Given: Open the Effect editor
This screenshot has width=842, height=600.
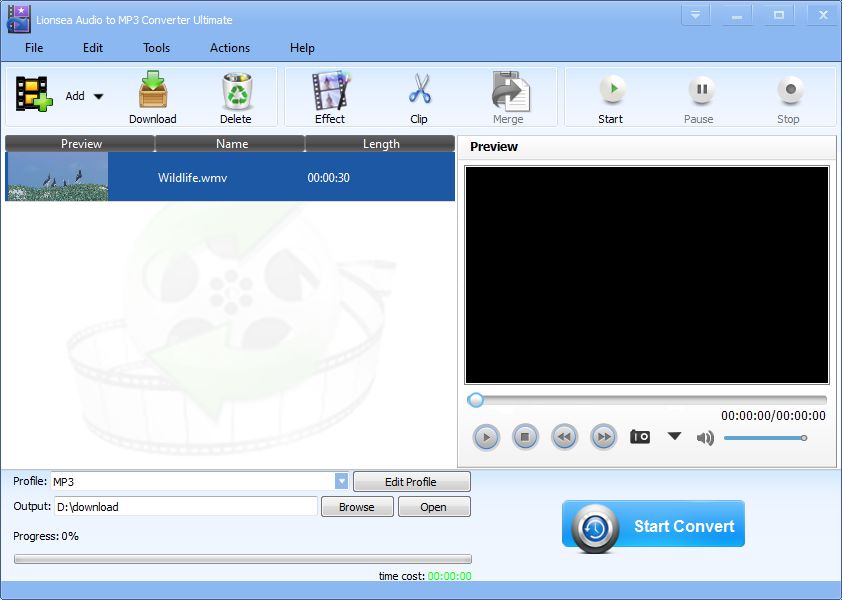Looking at the screenshot, I should [330, 97].
